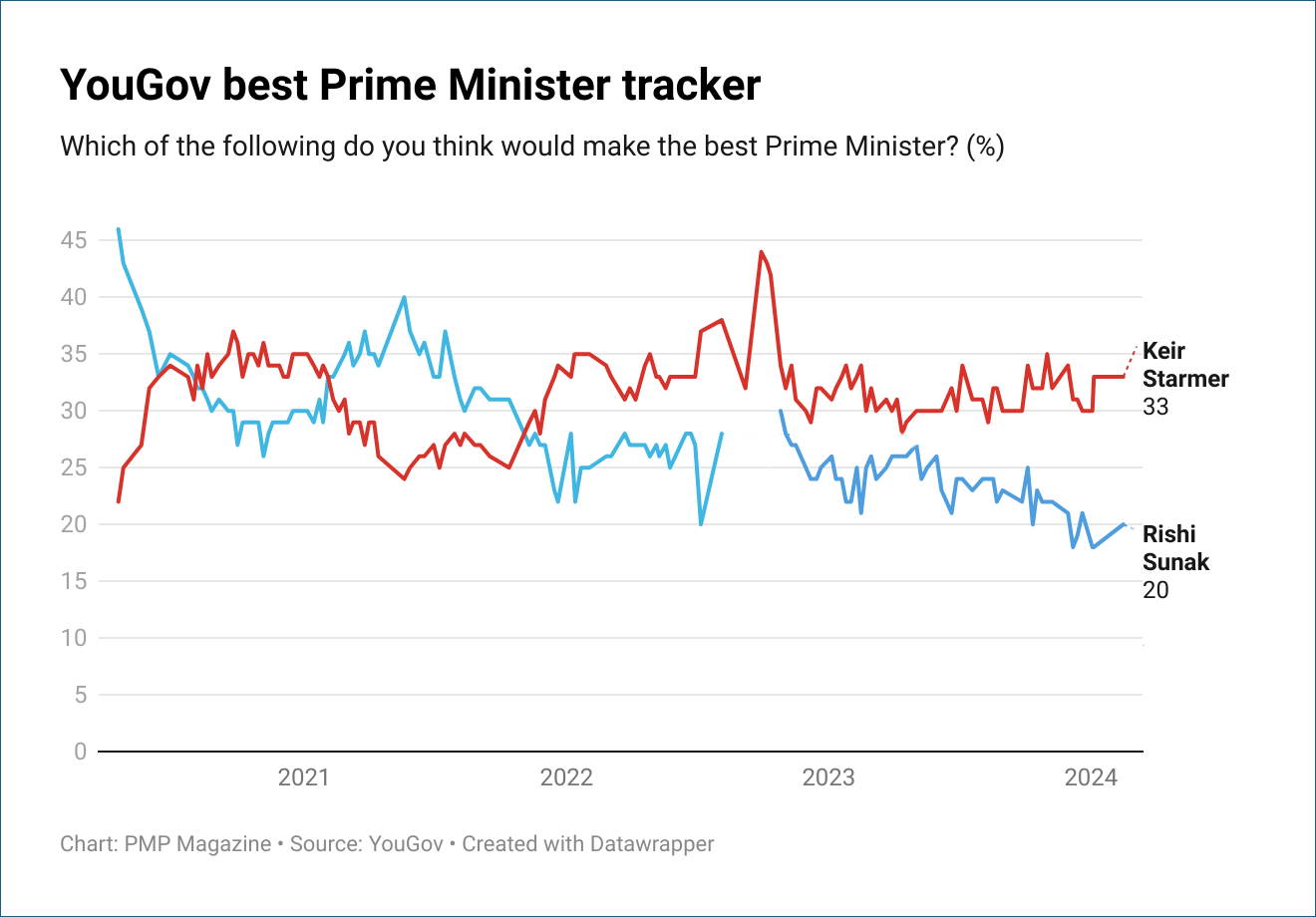Image resolution: width=1316 pixels, height=917 pixels.
Task: Click the Source: YouGov credit text
Action: [x=367, y=844]
